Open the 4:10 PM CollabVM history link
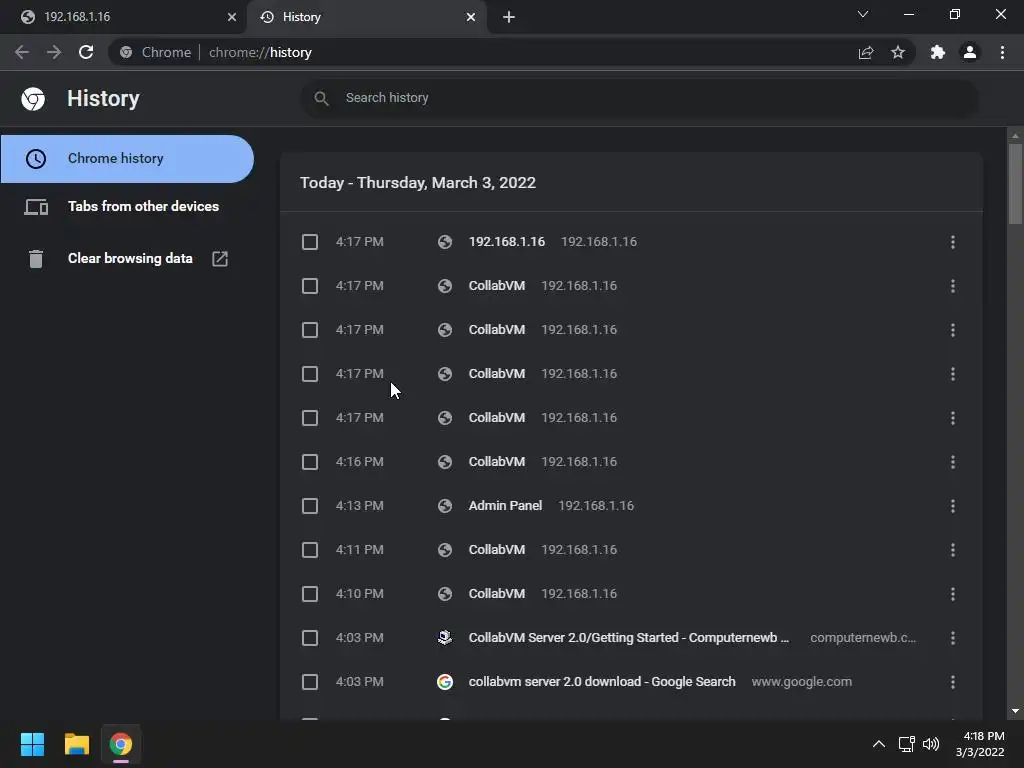 [x=496, y=594]
